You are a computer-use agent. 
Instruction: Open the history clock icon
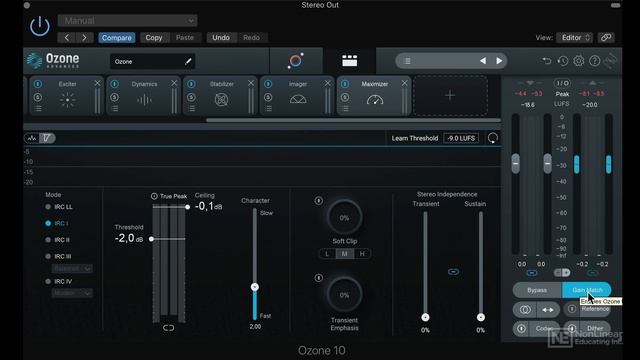563,61
